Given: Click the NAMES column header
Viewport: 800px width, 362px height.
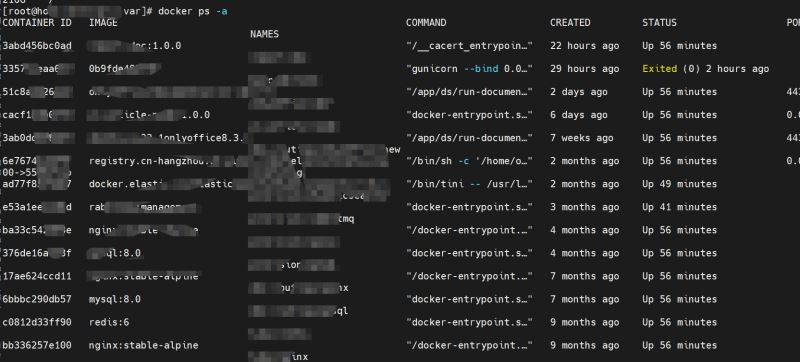Looking at the screenshot, I should [264, 34].
